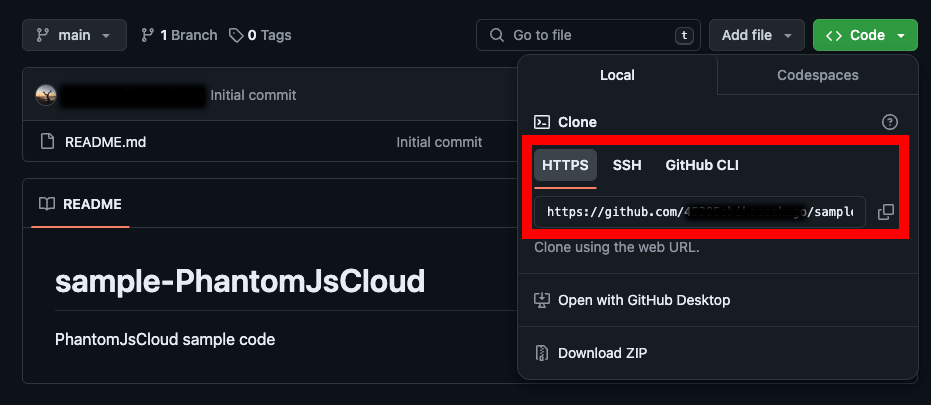This screenshot has width=931, height=405.
Task: Select the HTTPS clone option
Action: click(565, 165)
